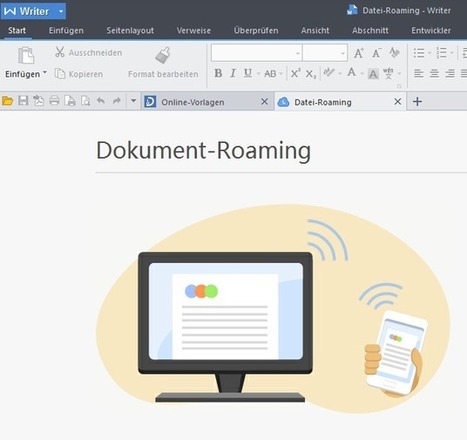The width and height of the screenshot is (467, 440).
Task: Apply numbered list
Action: [x=441, y=53]
